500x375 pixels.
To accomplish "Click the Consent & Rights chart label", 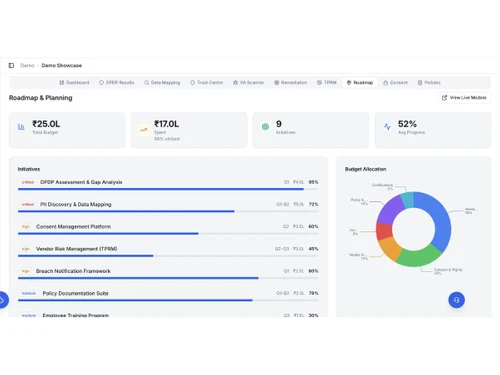I will point(448,270).
